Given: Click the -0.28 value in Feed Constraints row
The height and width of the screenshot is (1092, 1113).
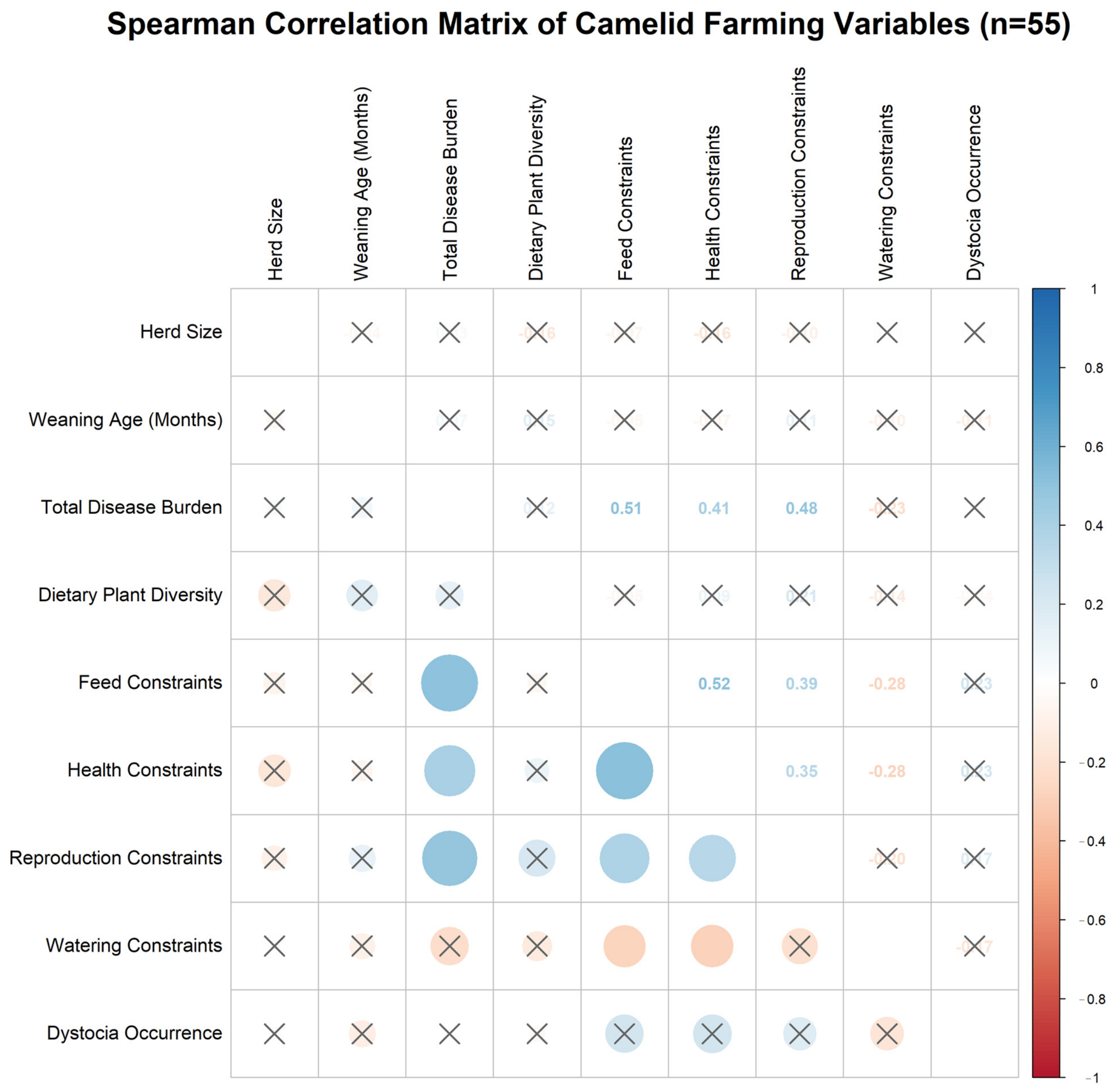Looking at the screenshot, I should point(887,683).
